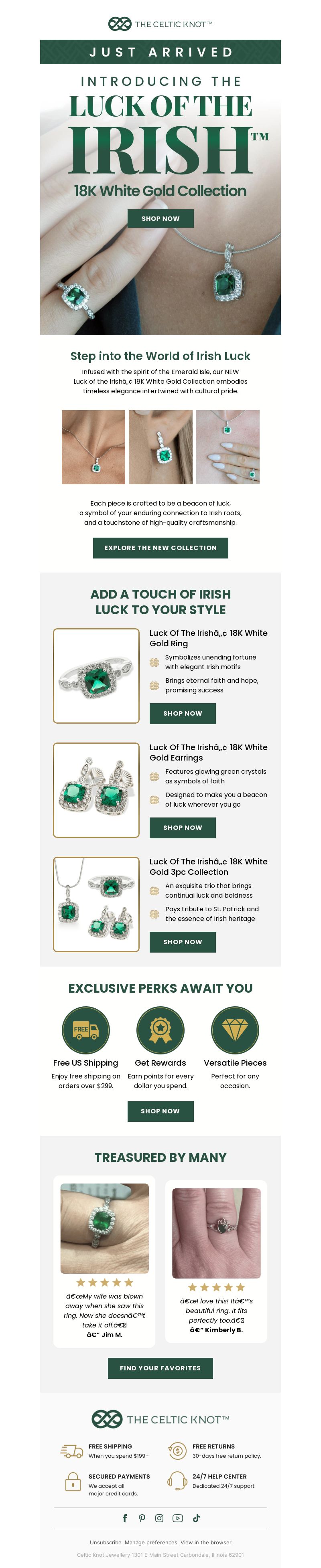Click the Get Rewards badge icon
Image resolution: width=321 pixels, height=1568 pixels.
coord(160,1030)
